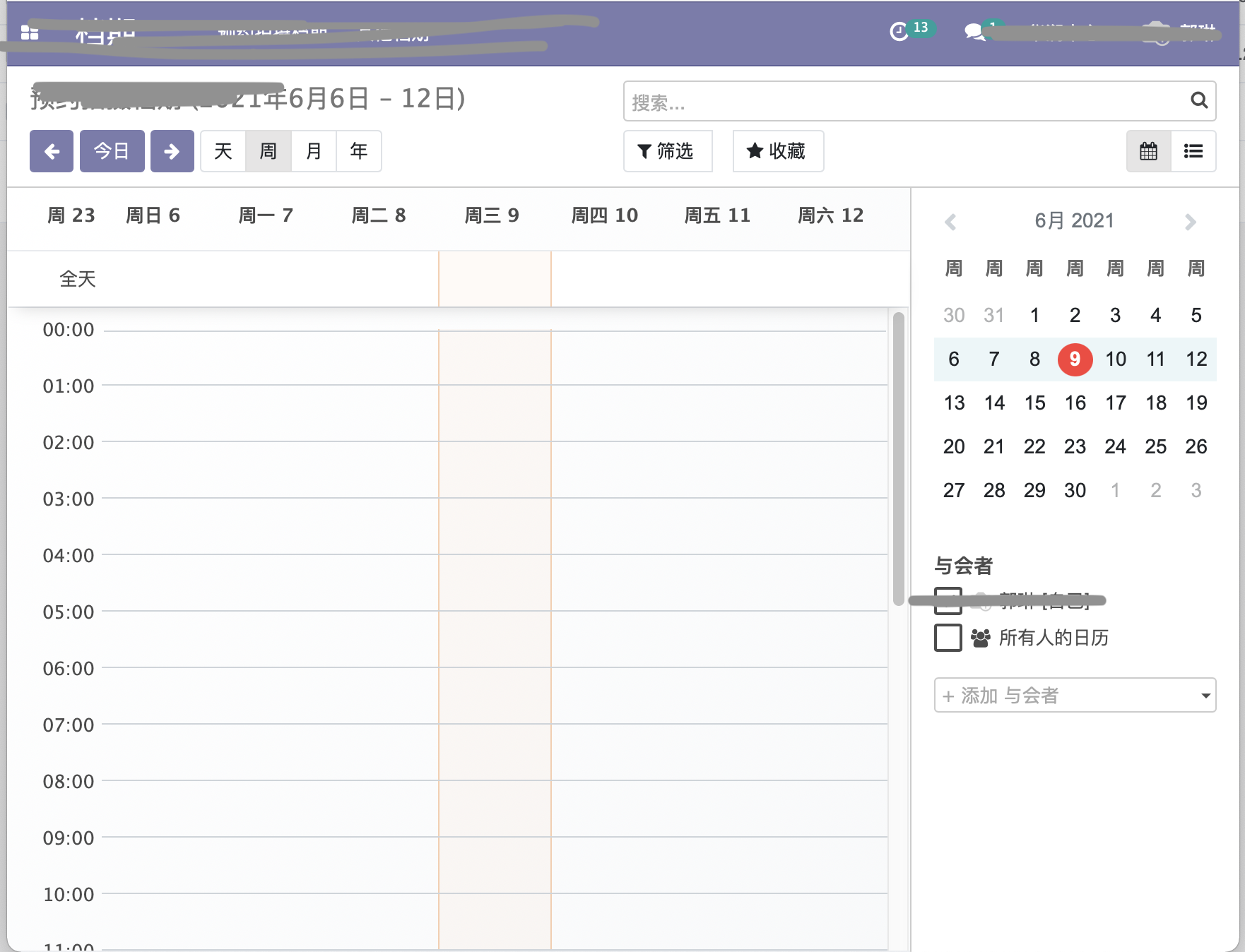The width and height of the screenshot is (1245, 952).
Task: Select June 19 in mini calendar
Action: (x=1196, y=403)
